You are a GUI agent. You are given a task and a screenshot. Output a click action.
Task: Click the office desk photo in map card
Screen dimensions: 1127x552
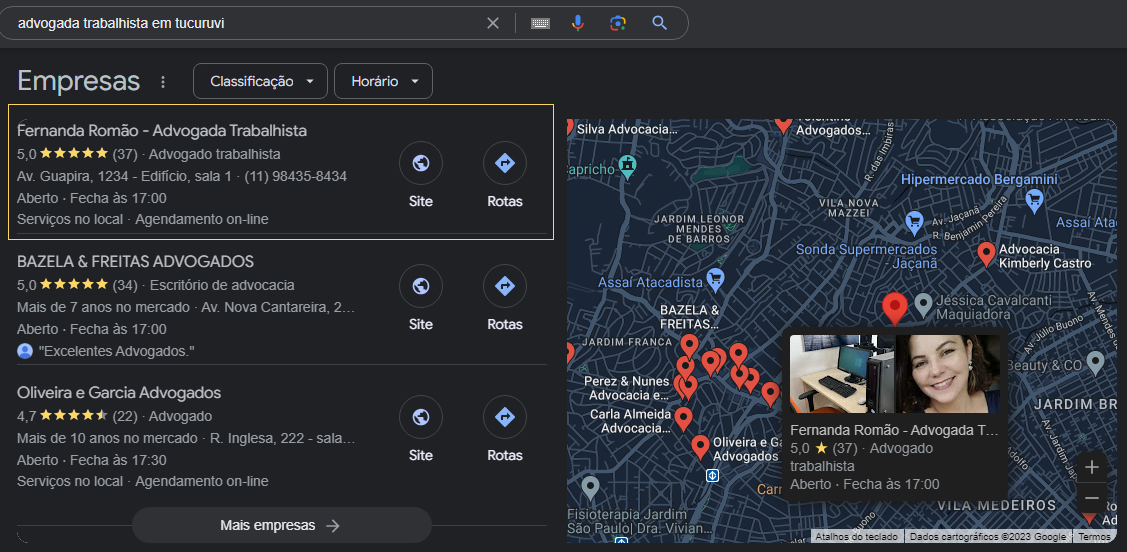coord(842,374)
